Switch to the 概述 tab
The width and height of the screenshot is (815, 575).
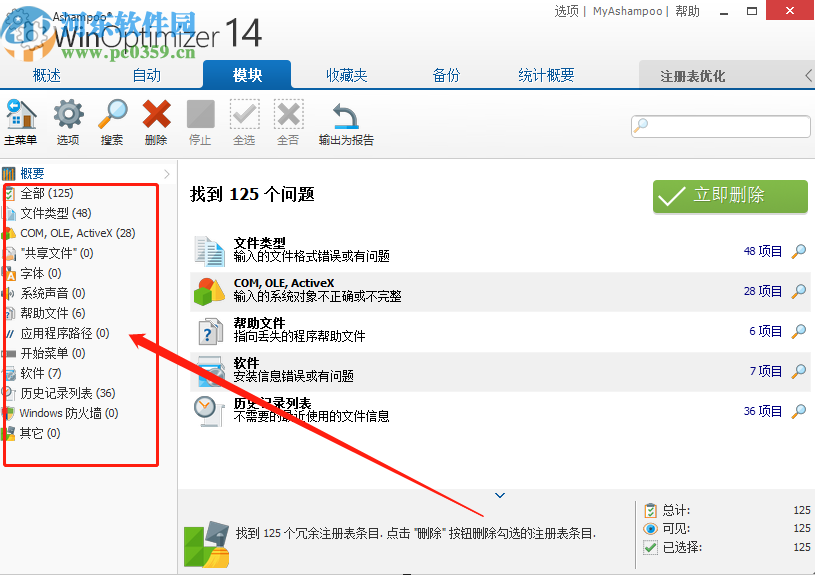coord(47,75)
